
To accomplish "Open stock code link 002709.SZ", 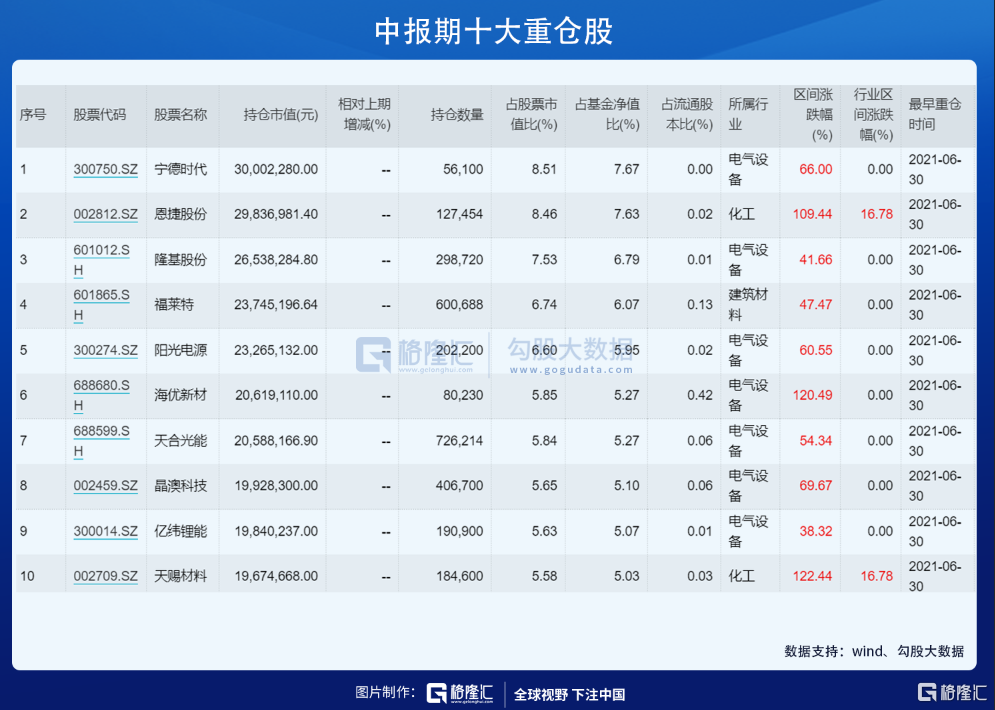I will tap(105, 576).
